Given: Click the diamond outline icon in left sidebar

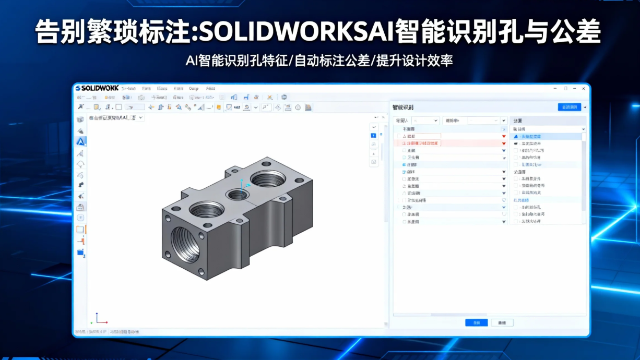Looking at the screenshot, I should 80,164.
